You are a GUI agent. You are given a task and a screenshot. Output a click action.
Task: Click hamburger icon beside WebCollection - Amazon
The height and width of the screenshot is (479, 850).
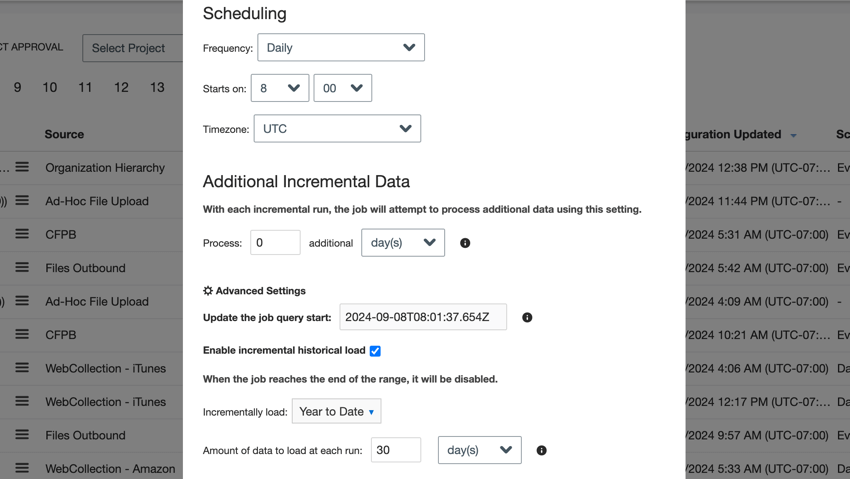click(22, 468)
